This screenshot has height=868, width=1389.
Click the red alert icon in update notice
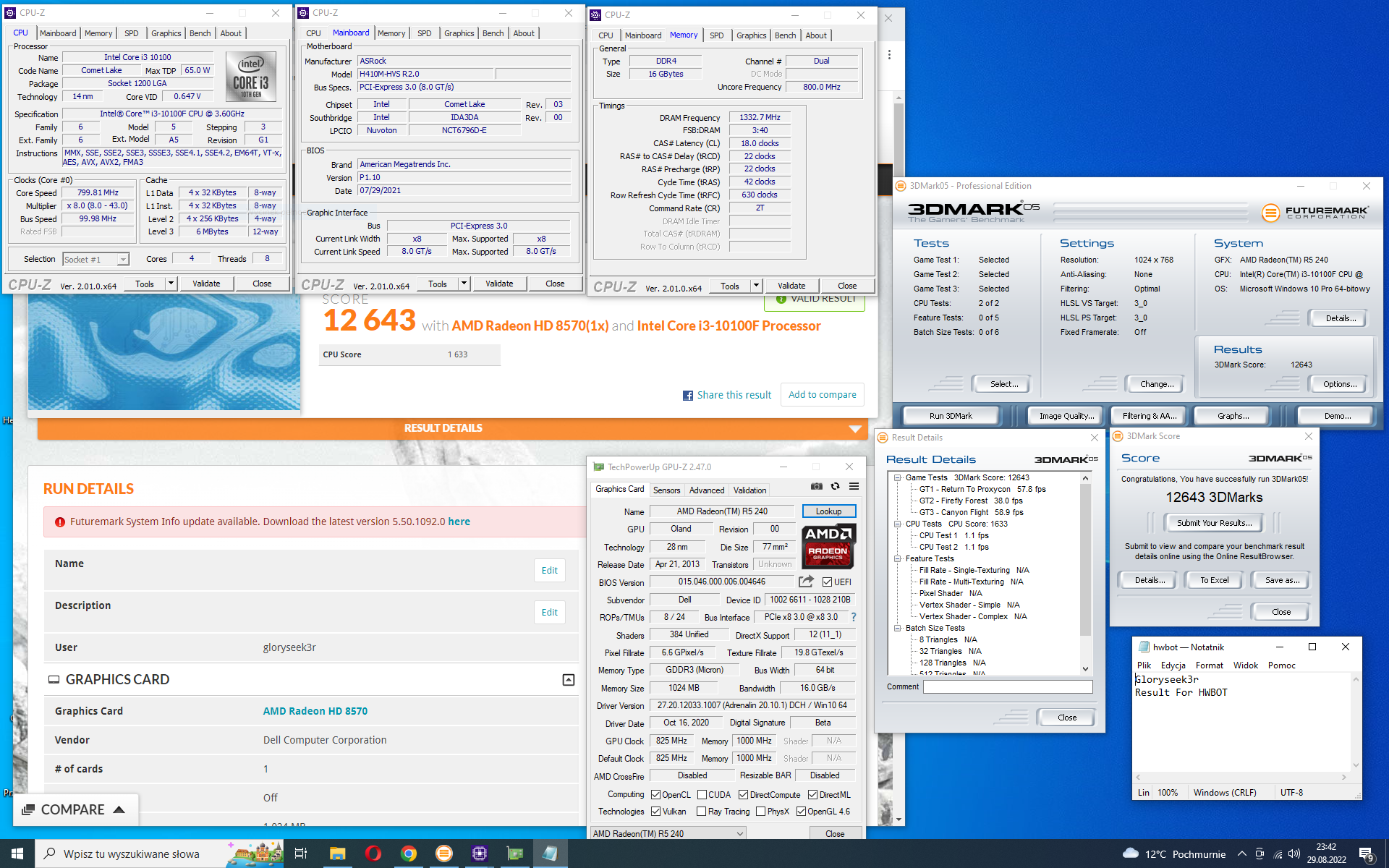click(59, 522)
